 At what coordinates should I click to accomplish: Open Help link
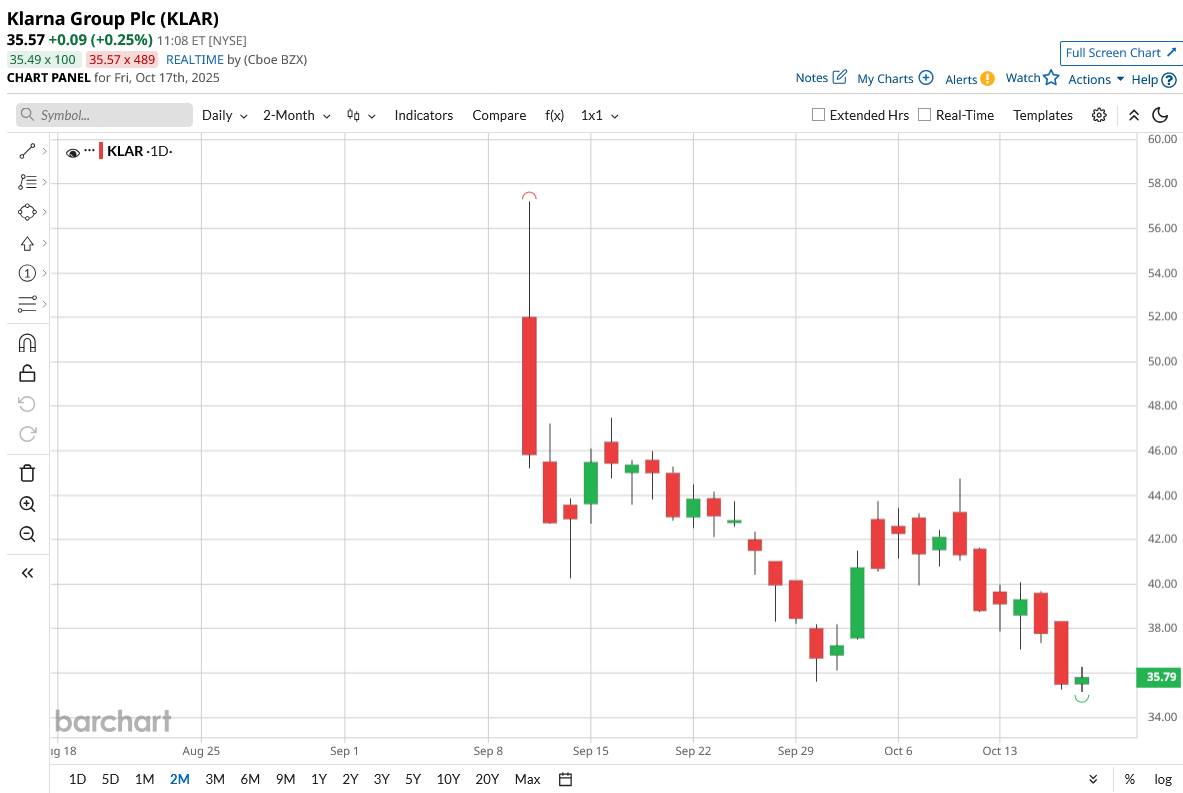point(1154,79)
